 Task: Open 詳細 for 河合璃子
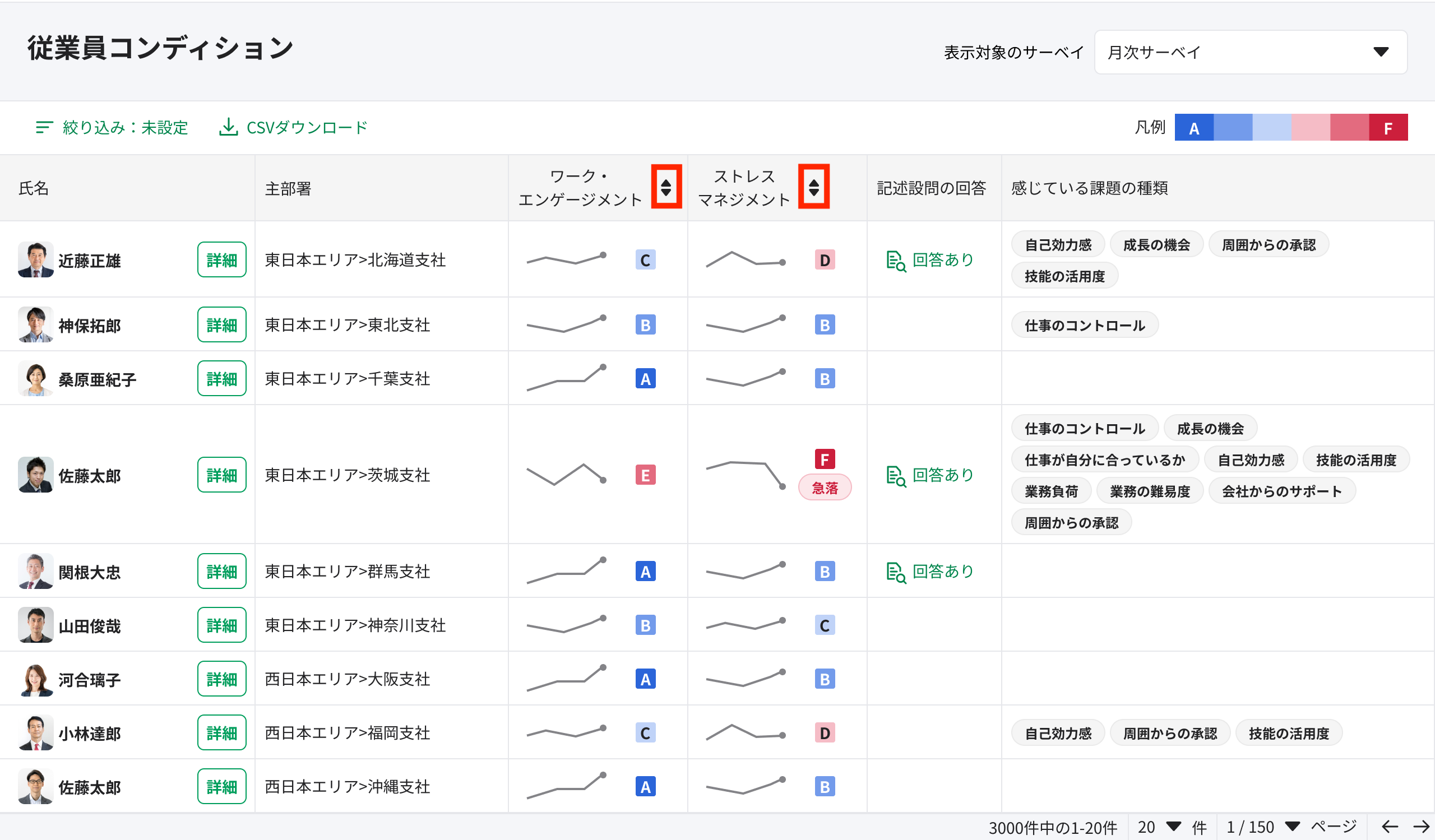[221, 679]
